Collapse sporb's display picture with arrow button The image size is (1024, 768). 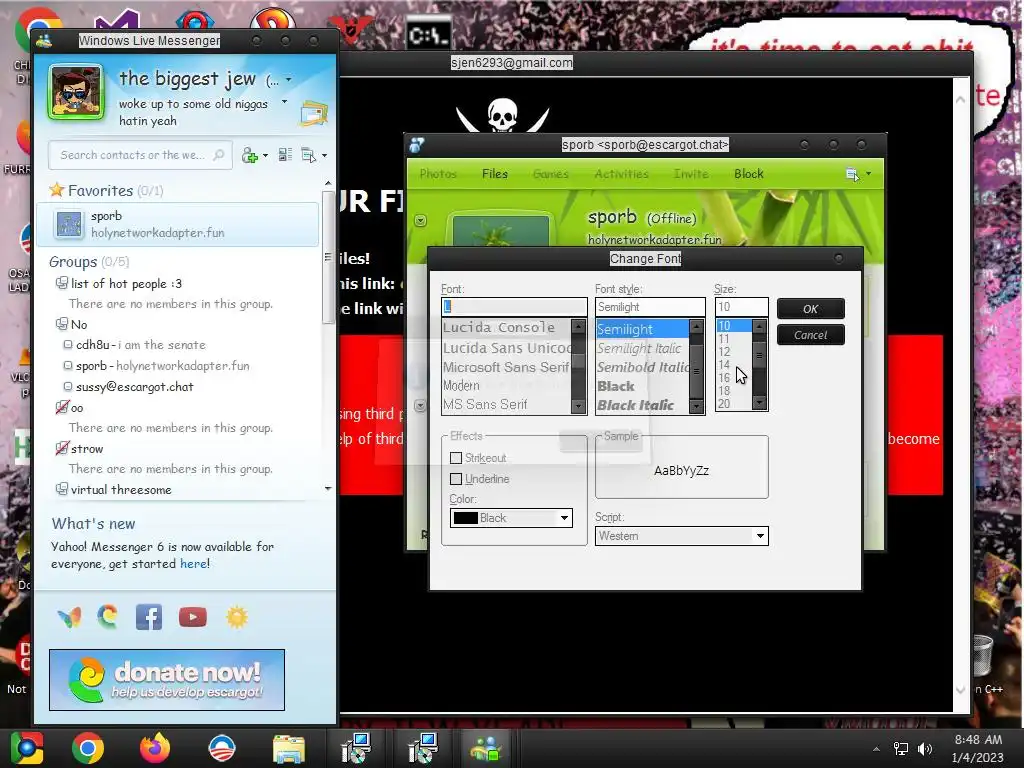(421, 221)
